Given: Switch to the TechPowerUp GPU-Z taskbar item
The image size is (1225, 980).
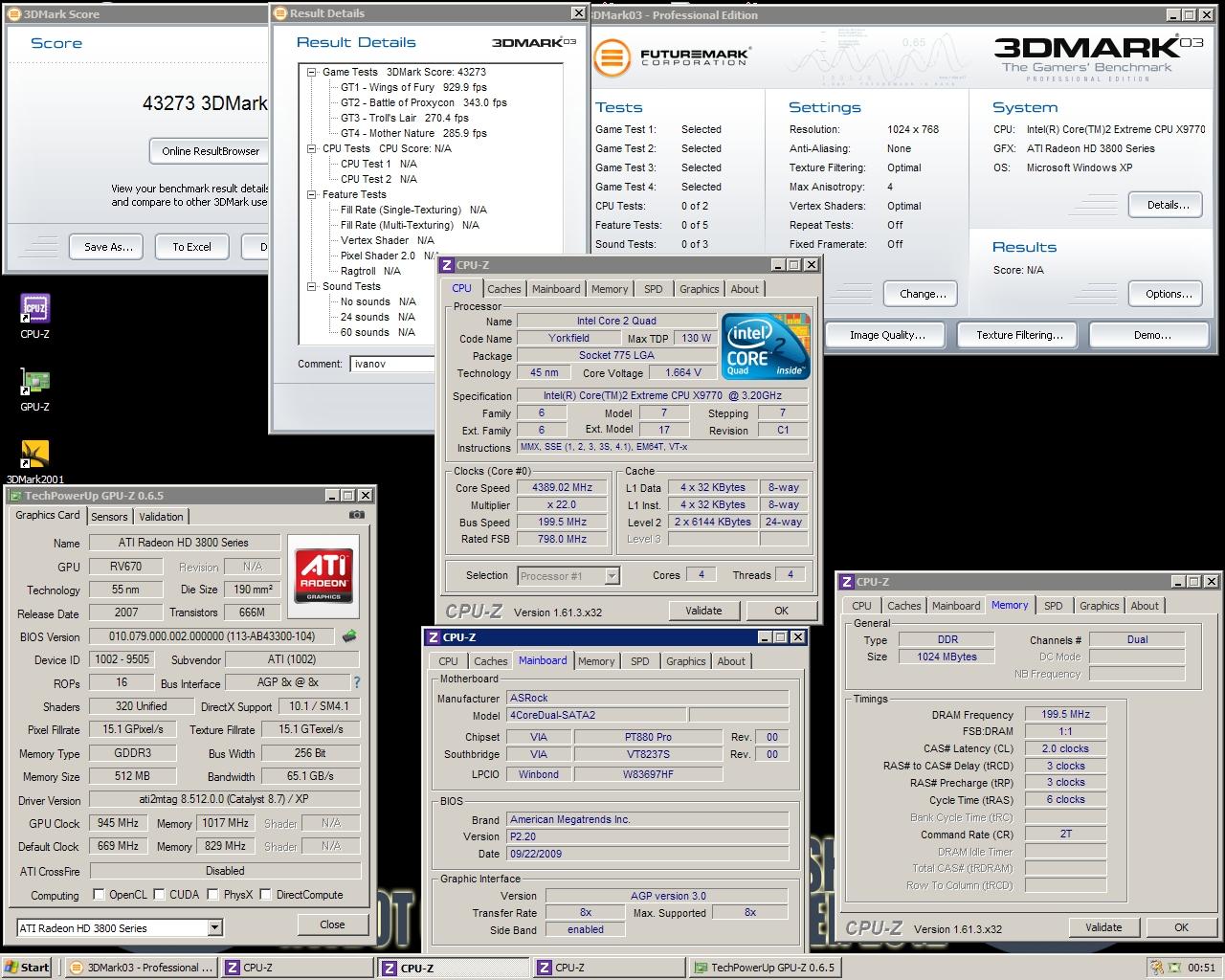Looking at the screenshot, I should [765, 968].
